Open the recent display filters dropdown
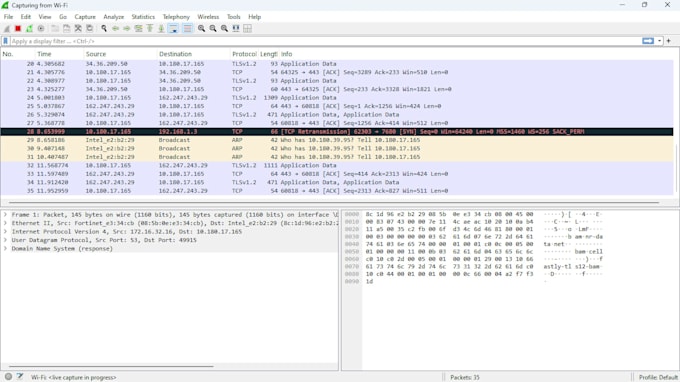The width and height of the screenshot is (680, 382). click(660, 41)
